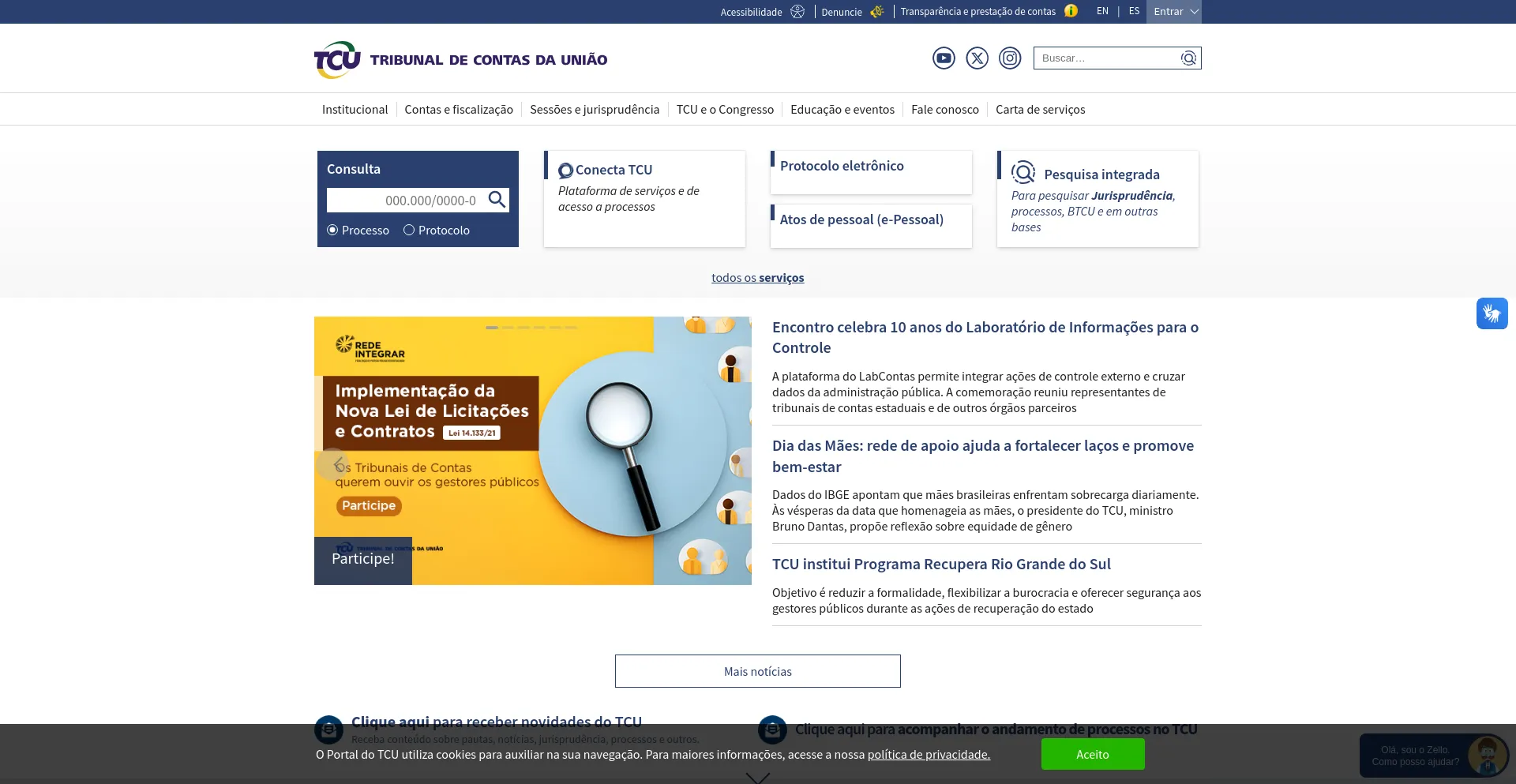Click receber novidades do TCU link
1516x784 pixels.
(497, 722)
